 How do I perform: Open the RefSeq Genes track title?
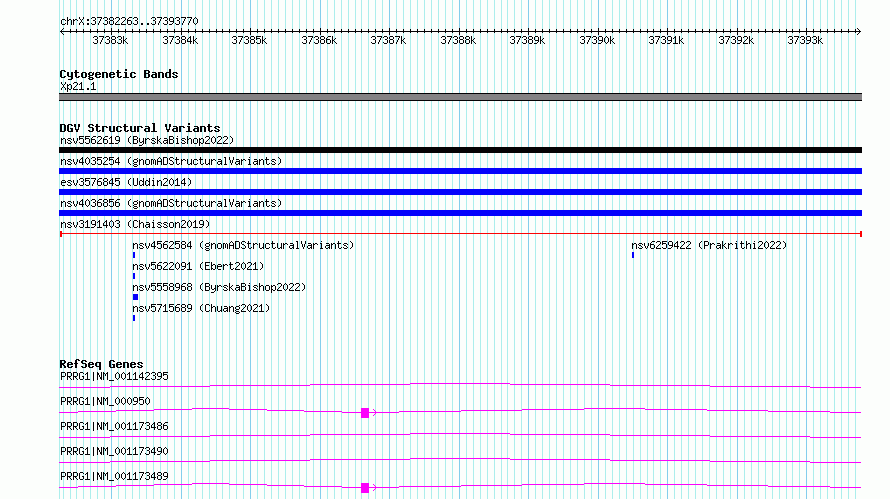tap(101, 364)
